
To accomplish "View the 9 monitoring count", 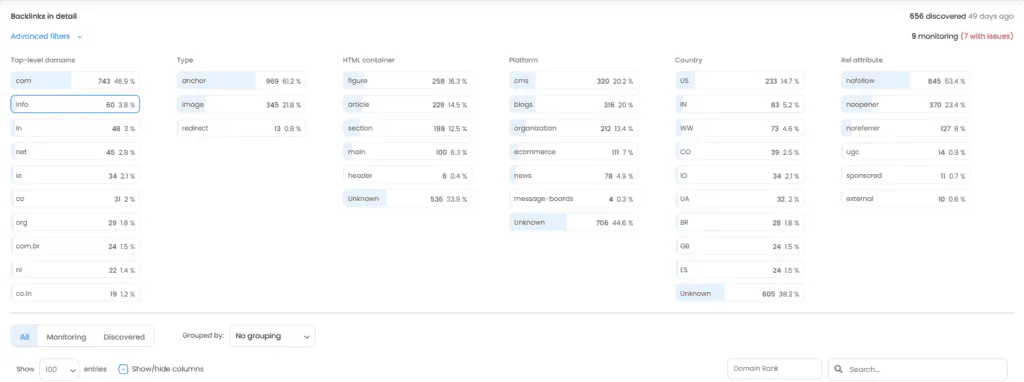I will 935,37.
